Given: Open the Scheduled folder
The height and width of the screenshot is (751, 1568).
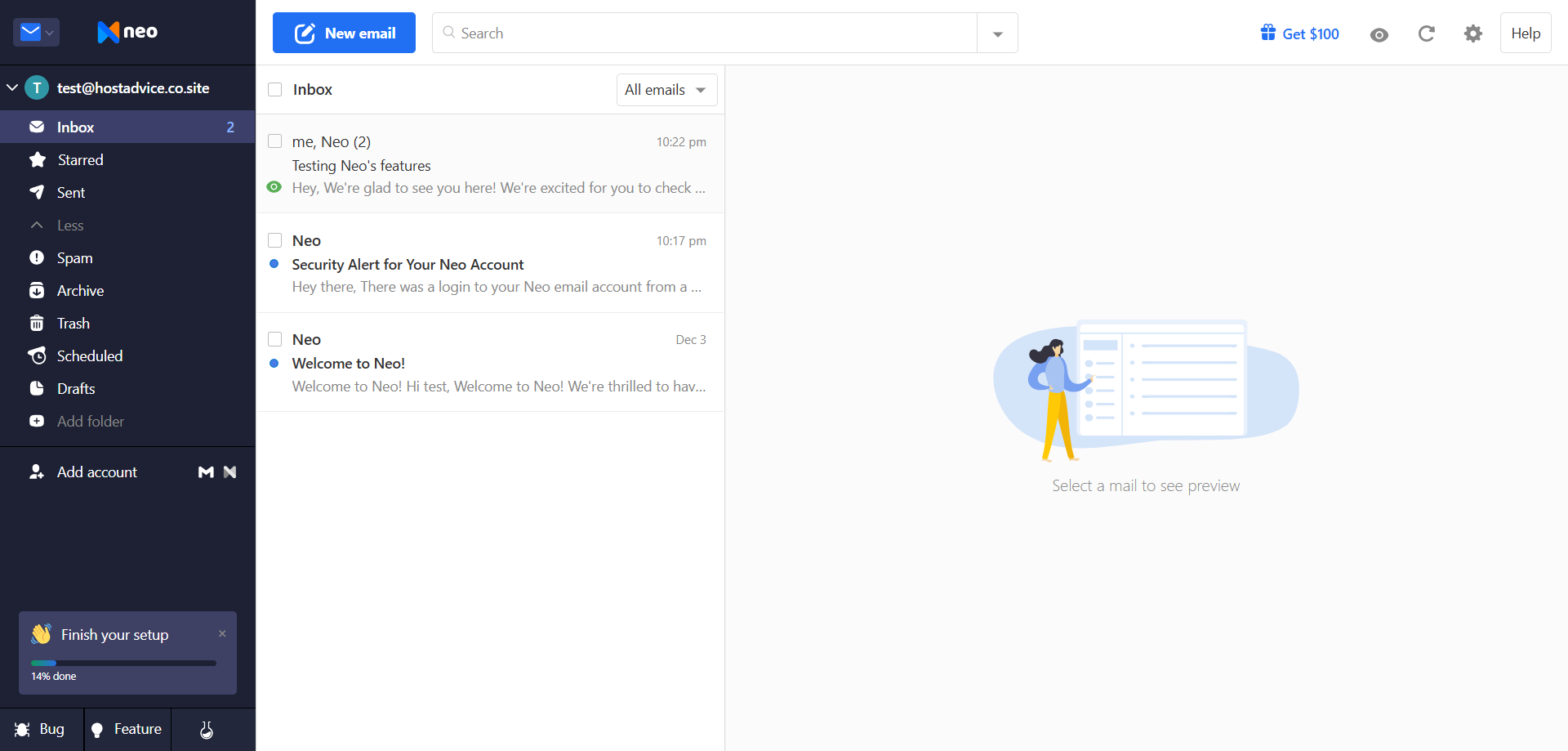Looking at the screenshot, I should click(x=127, y=355).
